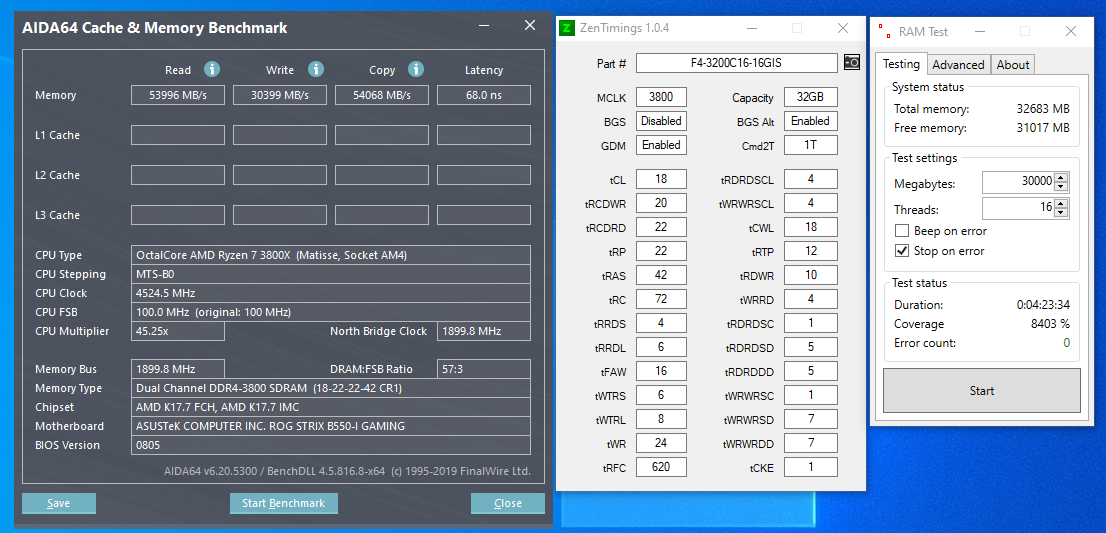Click DRAM:FSB Ratio value 57:3

pos(484,369)
